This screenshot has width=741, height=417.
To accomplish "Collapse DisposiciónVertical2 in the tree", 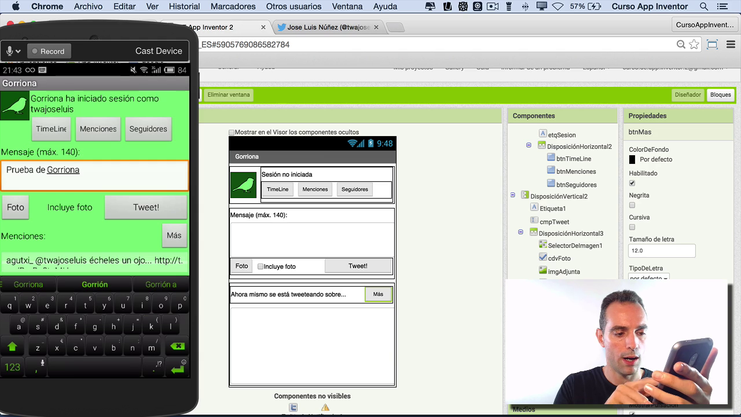I will [513, 195].
